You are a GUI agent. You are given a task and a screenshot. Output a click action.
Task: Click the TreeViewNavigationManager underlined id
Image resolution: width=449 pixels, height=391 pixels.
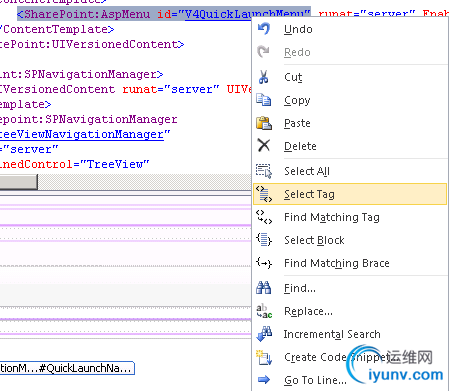[82, 134]
